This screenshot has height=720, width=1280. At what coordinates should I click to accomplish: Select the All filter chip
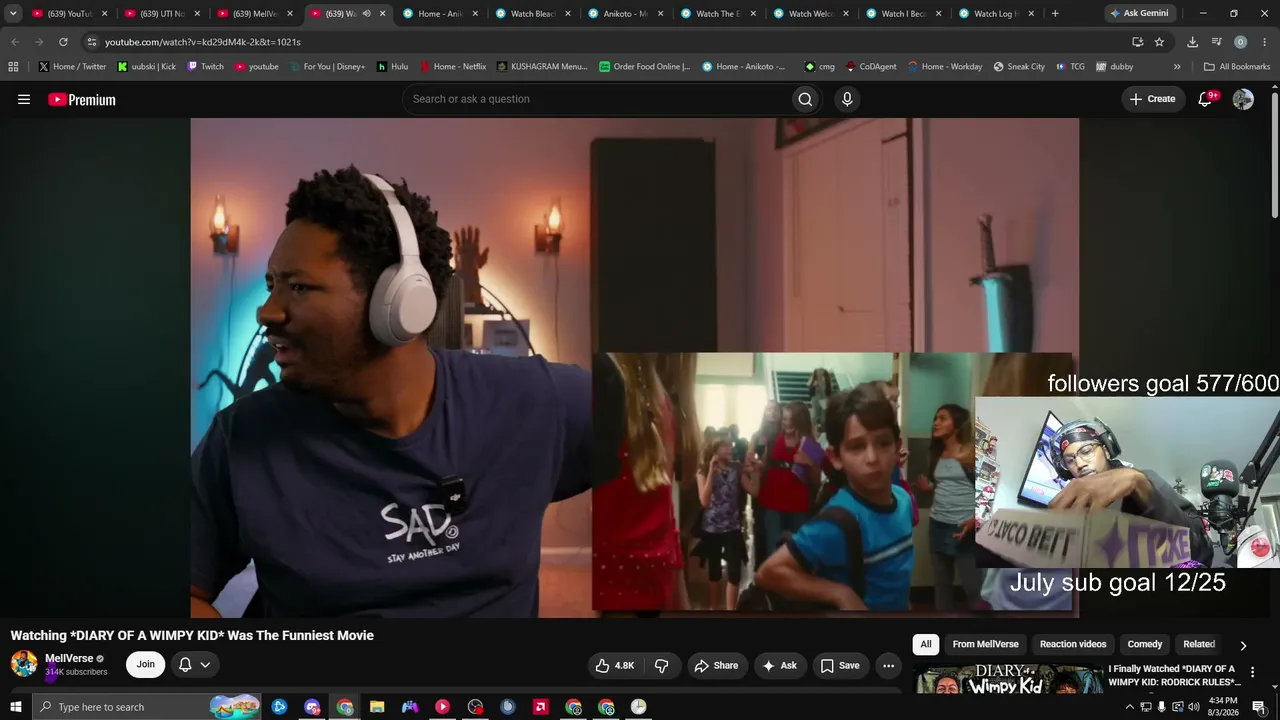coord(926,645)
